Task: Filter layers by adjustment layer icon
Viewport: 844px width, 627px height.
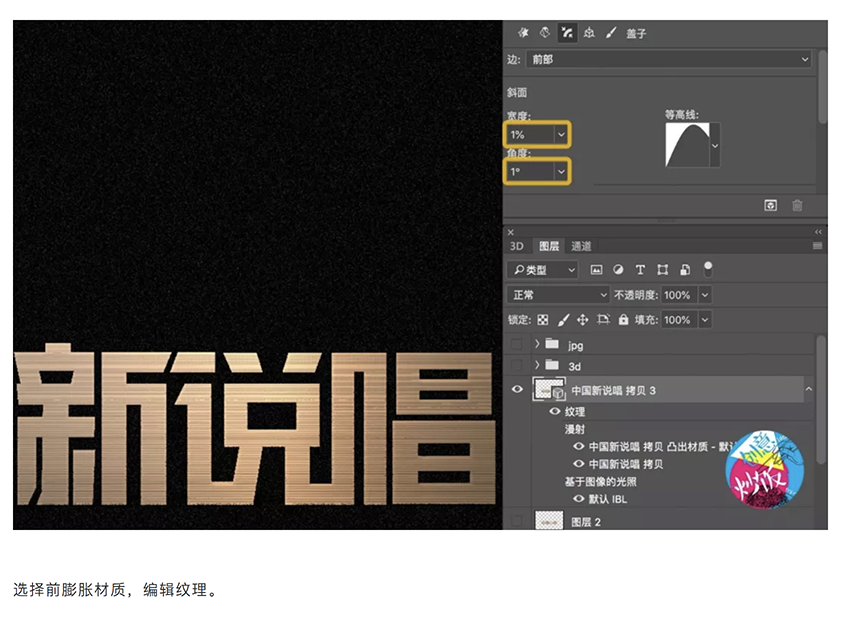Action: coord(618,270)
